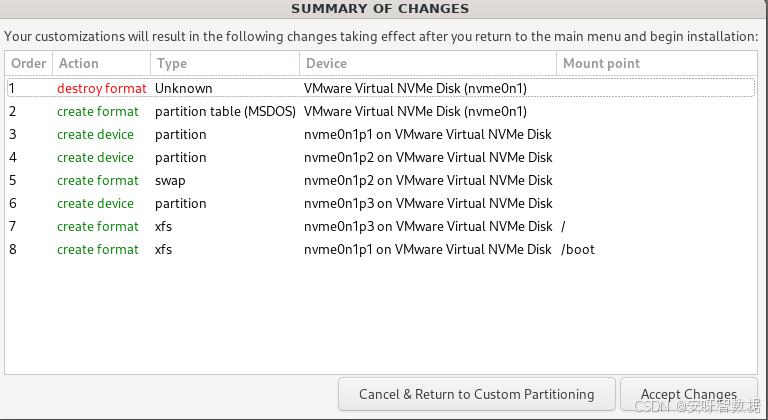The width and height of the screenshot is (768, 420).
Task: Sort by the Order column header
Action: coord(28,63)
